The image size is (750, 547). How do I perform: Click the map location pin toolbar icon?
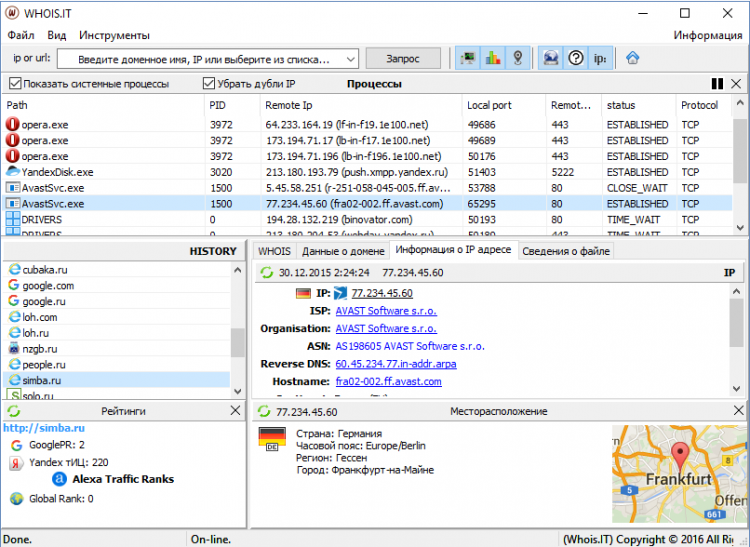point(517,58)
